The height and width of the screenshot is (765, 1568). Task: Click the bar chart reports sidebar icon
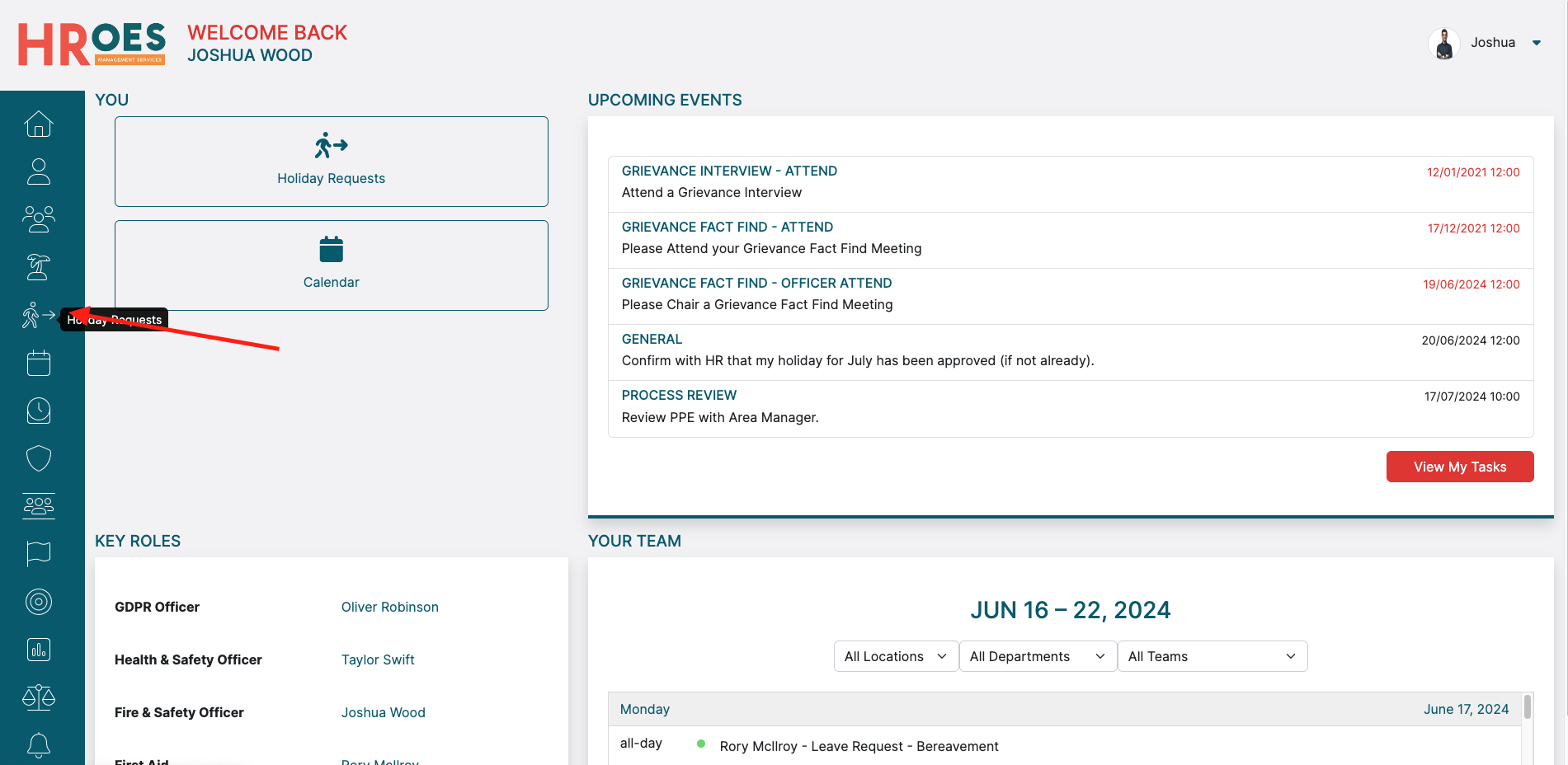tap(39, 650)
